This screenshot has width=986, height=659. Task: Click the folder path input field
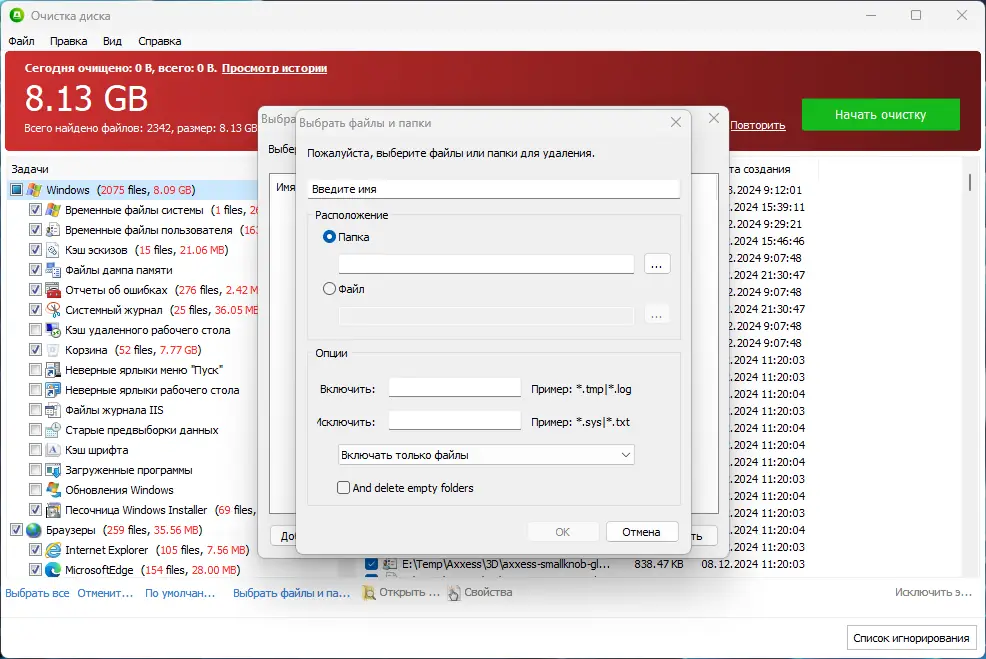[486, 264]
